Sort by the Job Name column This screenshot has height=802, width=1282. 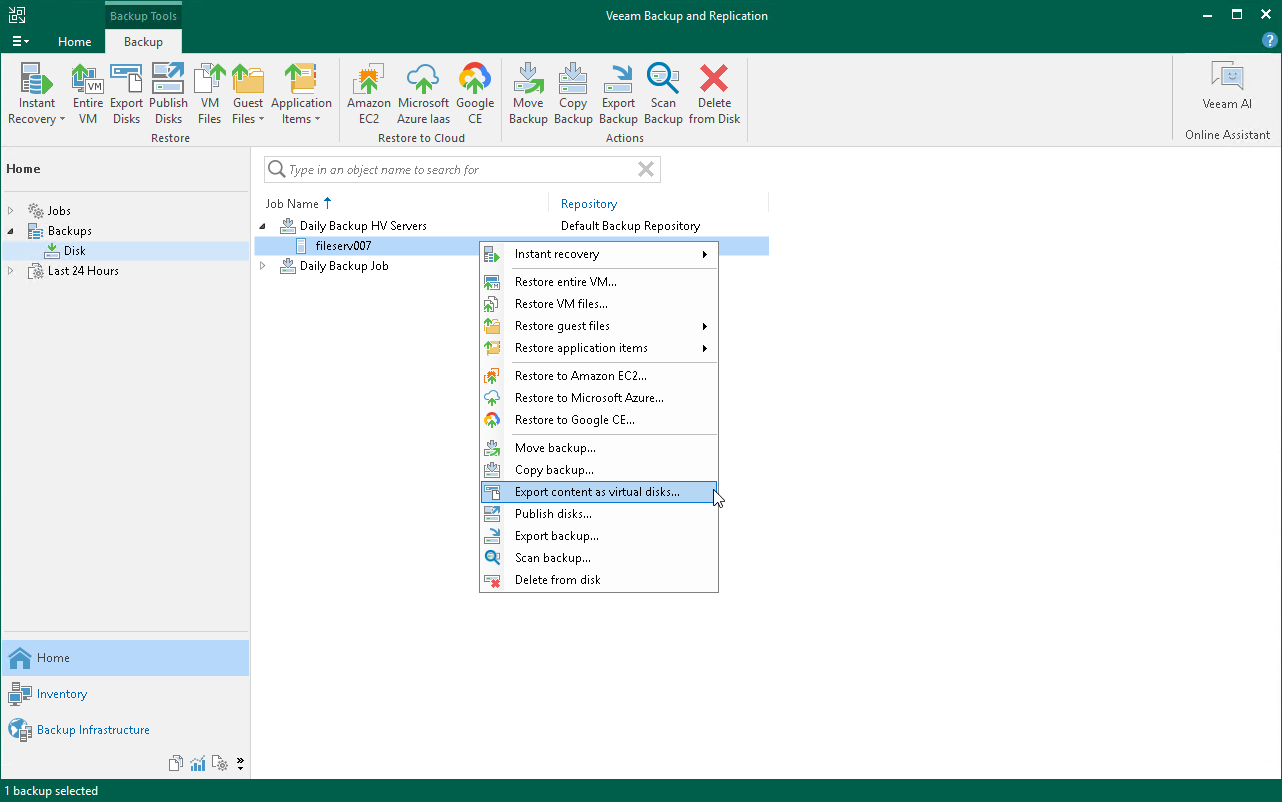click(292, 203)
